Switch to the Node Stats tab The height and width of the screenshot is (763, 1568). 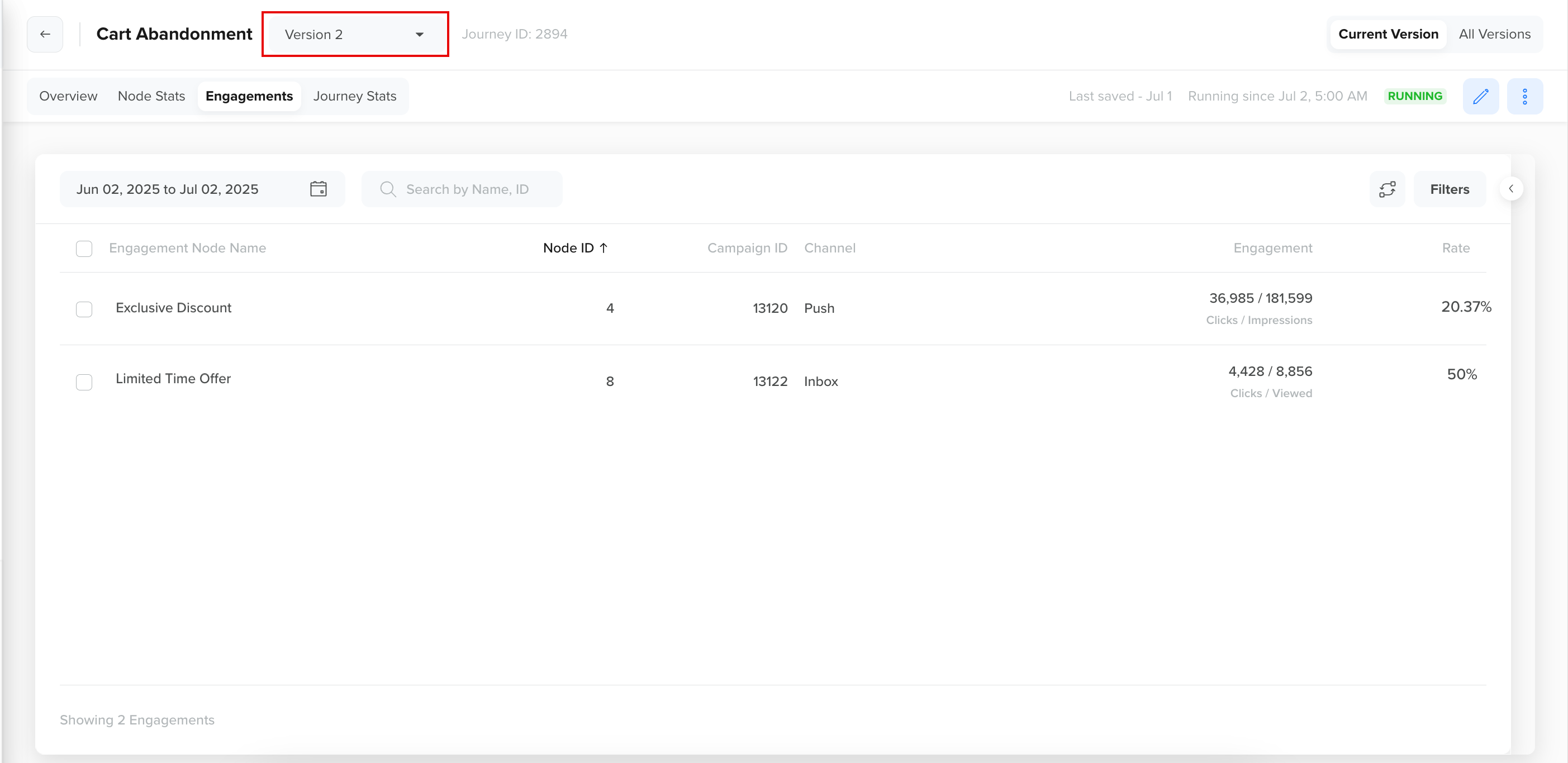(151, 96)
